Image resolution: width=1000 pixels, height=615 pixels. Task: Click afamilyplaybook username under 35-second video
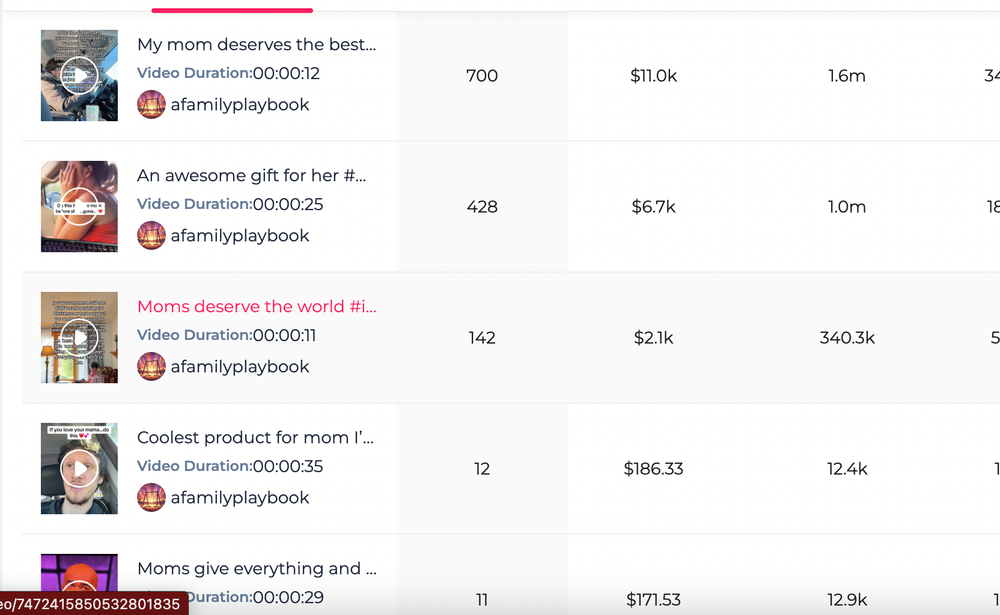coord(240,498)
